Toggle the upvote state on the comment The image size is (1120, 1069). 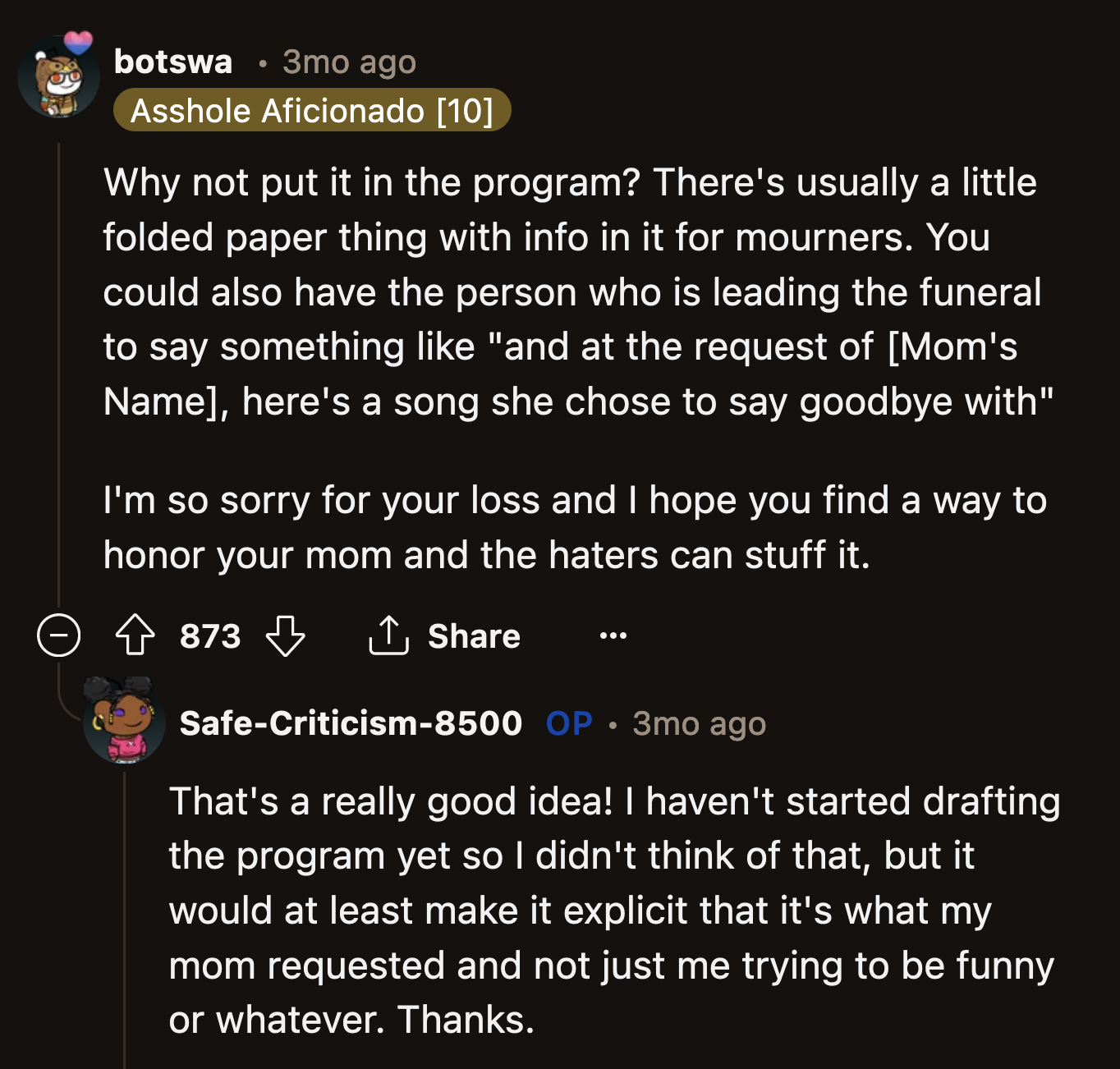[137, 636]
